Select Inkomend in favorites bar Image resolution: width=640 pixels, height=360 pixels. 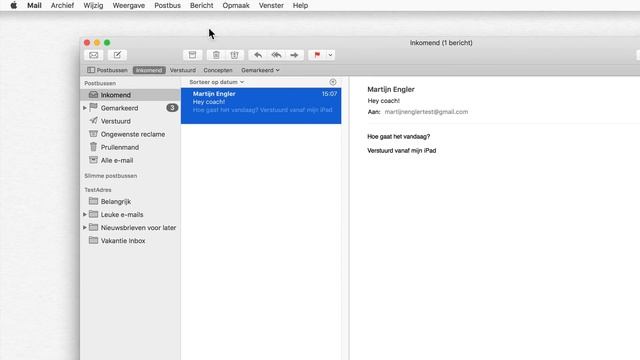149,70
